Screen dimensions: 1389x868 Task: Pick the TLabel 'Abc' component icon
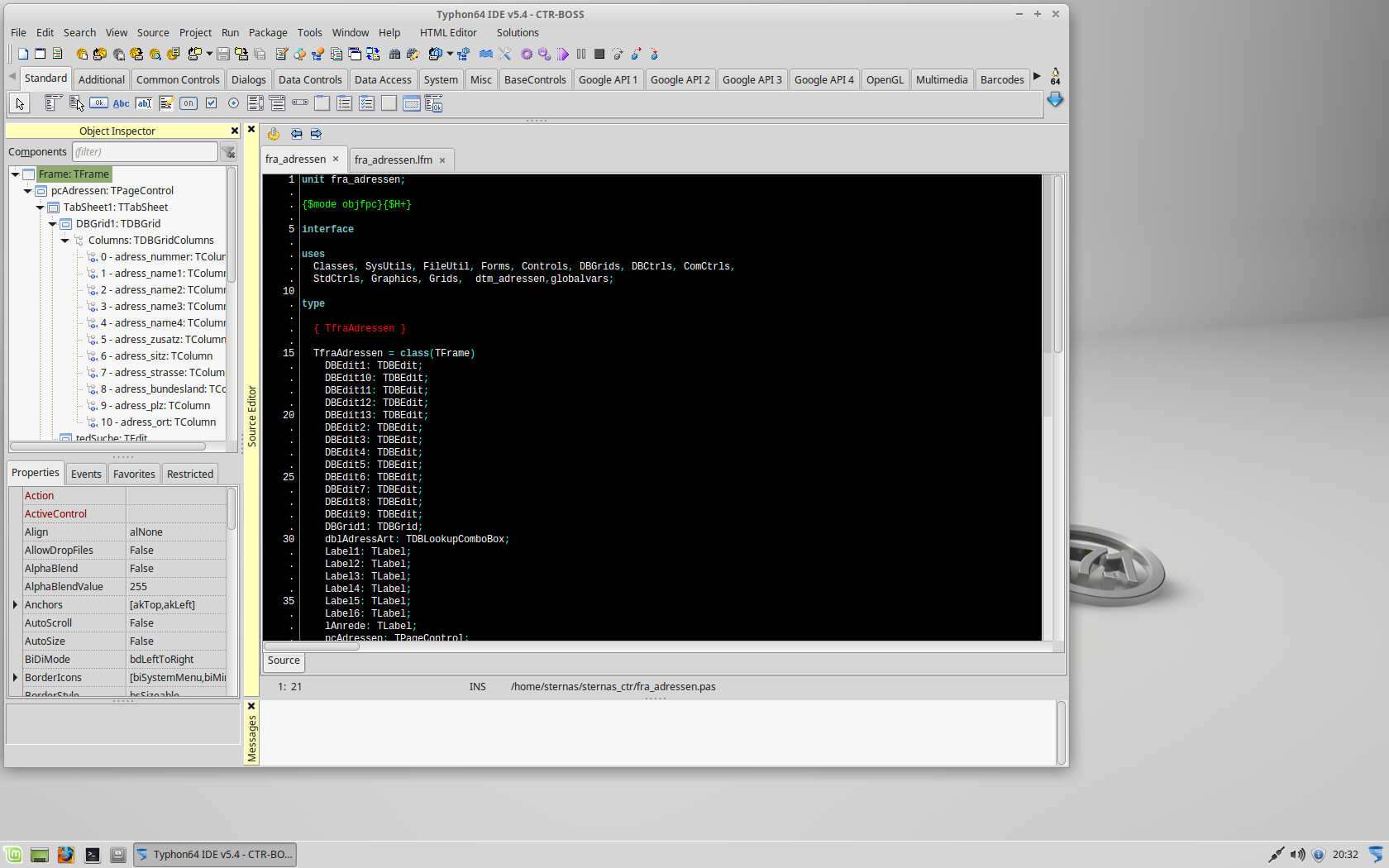(x=121, y=103)
